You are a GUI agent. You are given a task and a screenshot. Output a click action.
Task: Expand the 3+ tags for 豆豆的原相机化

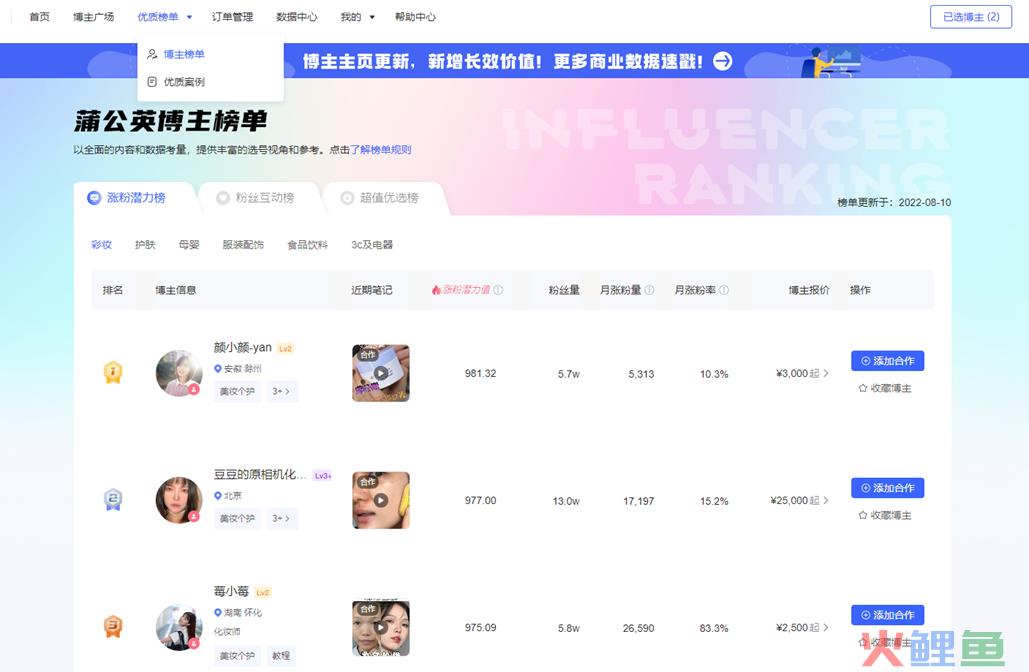pyautogui.click(x=282, y=518)
